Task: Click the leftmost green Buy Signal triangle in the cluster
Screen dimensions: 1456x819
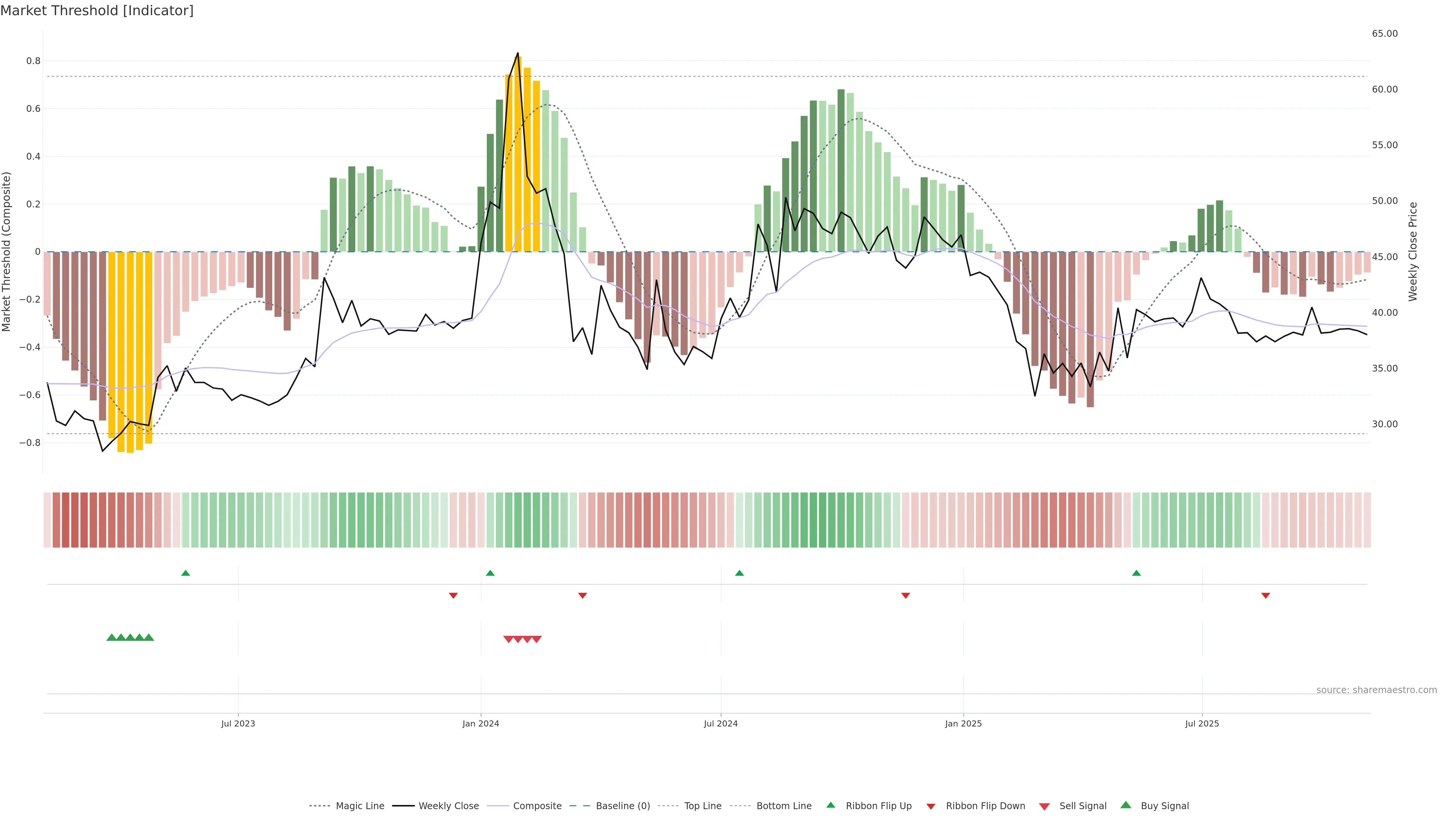Action: (111, 637)
